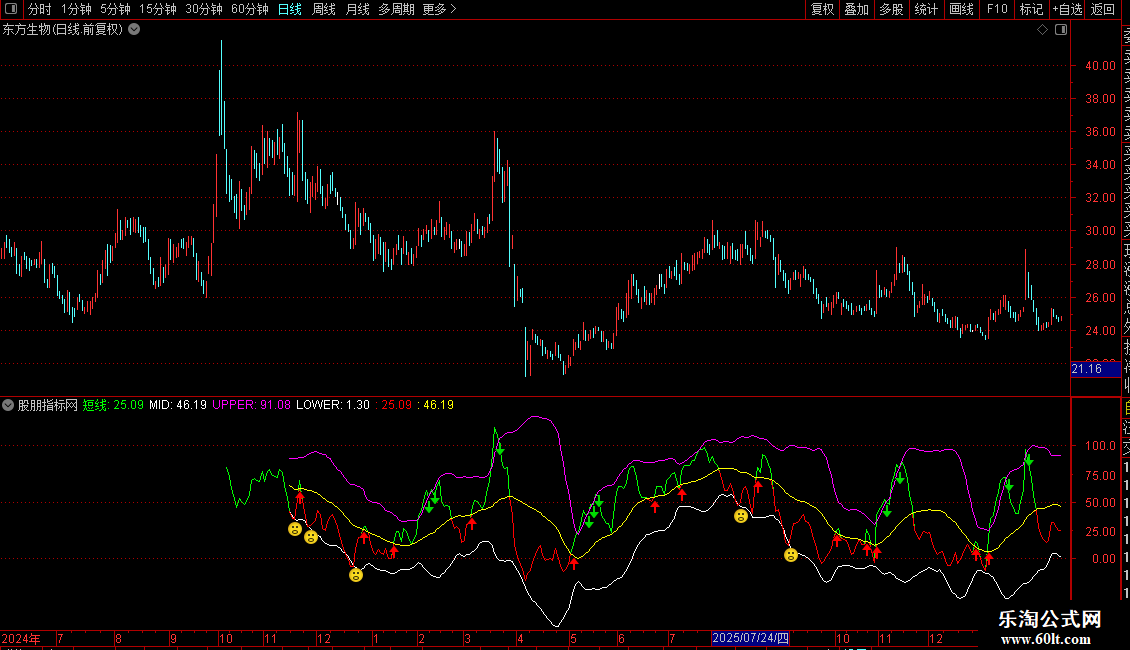The height and width of the screenshot is (650, 1130).
Task: Select the 5分钟 period tab
Action: [115, 9]
